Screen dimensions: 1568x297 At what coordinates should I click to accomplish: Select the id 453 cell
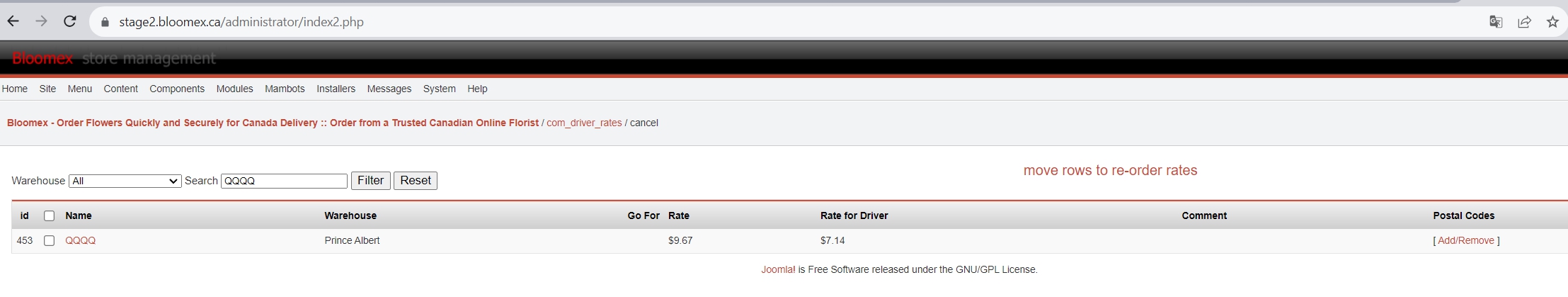coord(25,240)
